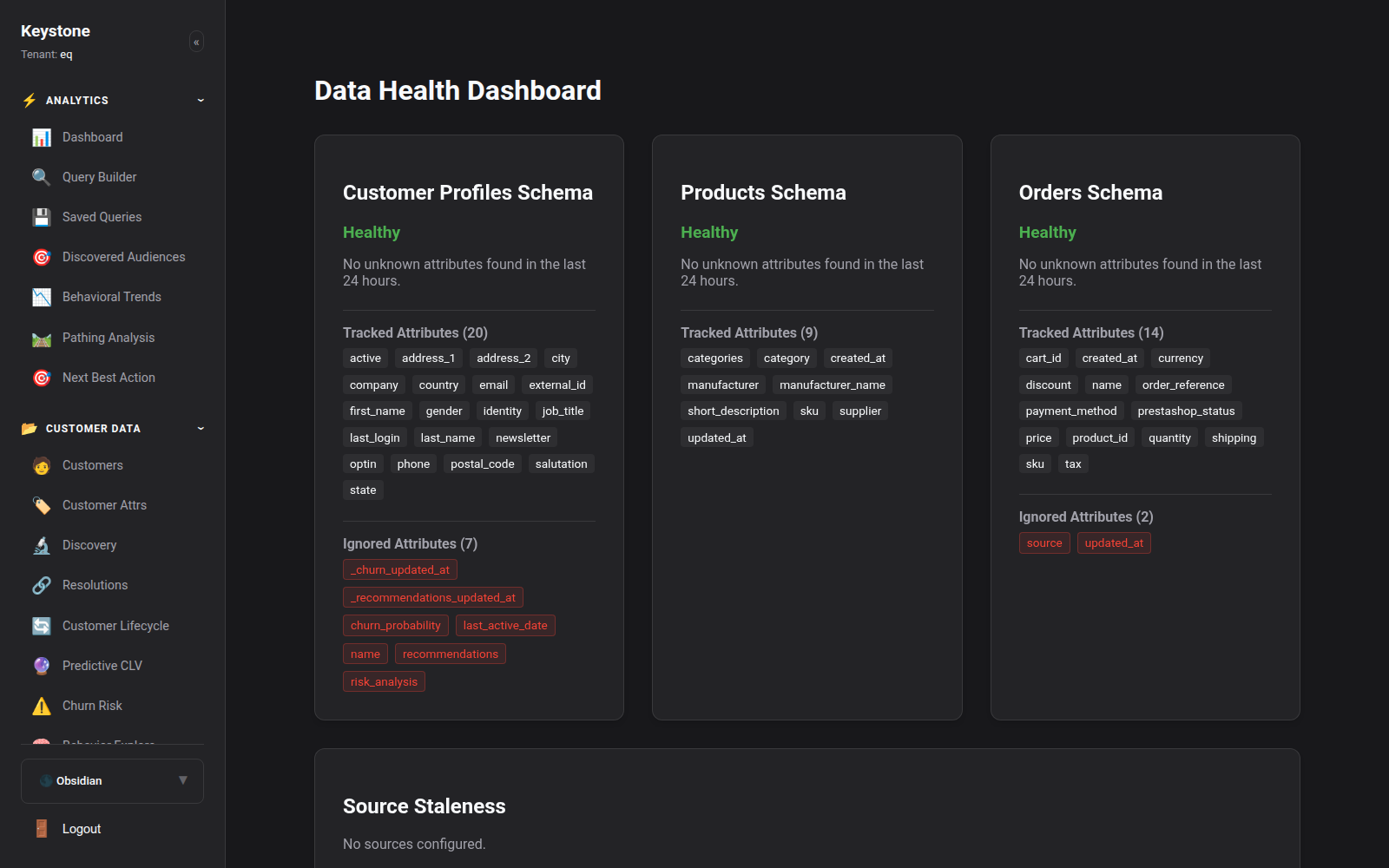Click the Query Builder magnifier icon
The image size is (1389, 868).
point(42,177)
